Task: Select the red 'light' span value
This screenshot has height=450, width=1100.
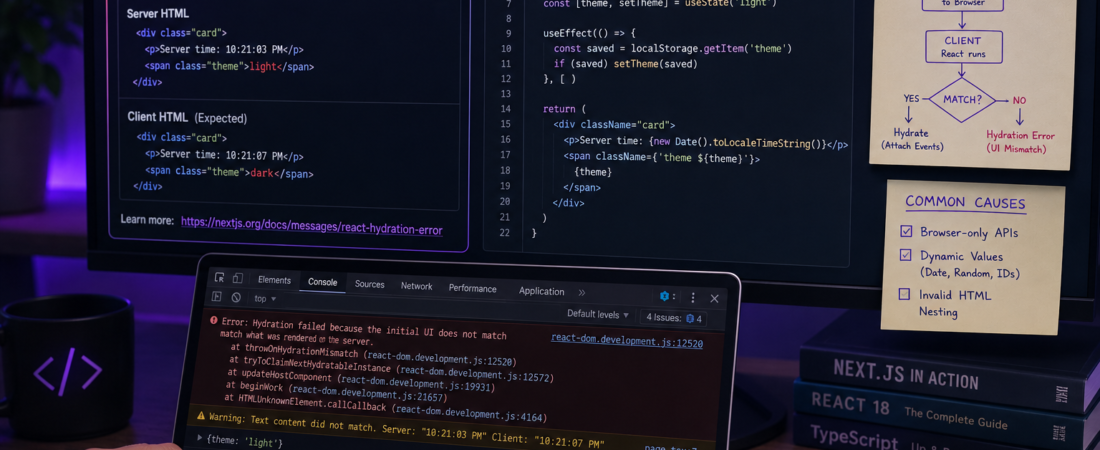Action: click(263, 67)
